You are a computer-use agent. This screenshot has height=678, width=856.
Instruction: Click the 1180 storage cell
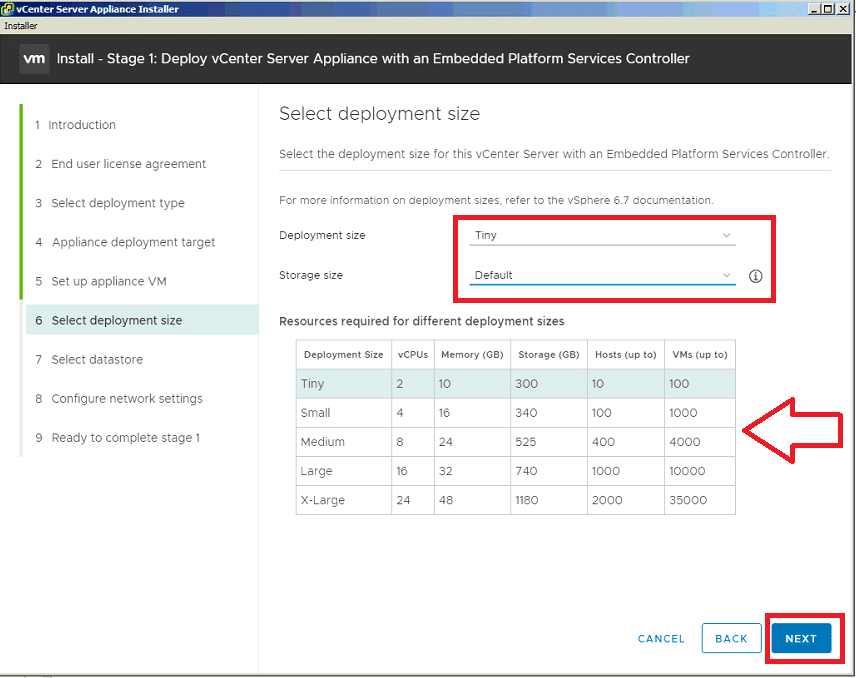coord(549,500)
